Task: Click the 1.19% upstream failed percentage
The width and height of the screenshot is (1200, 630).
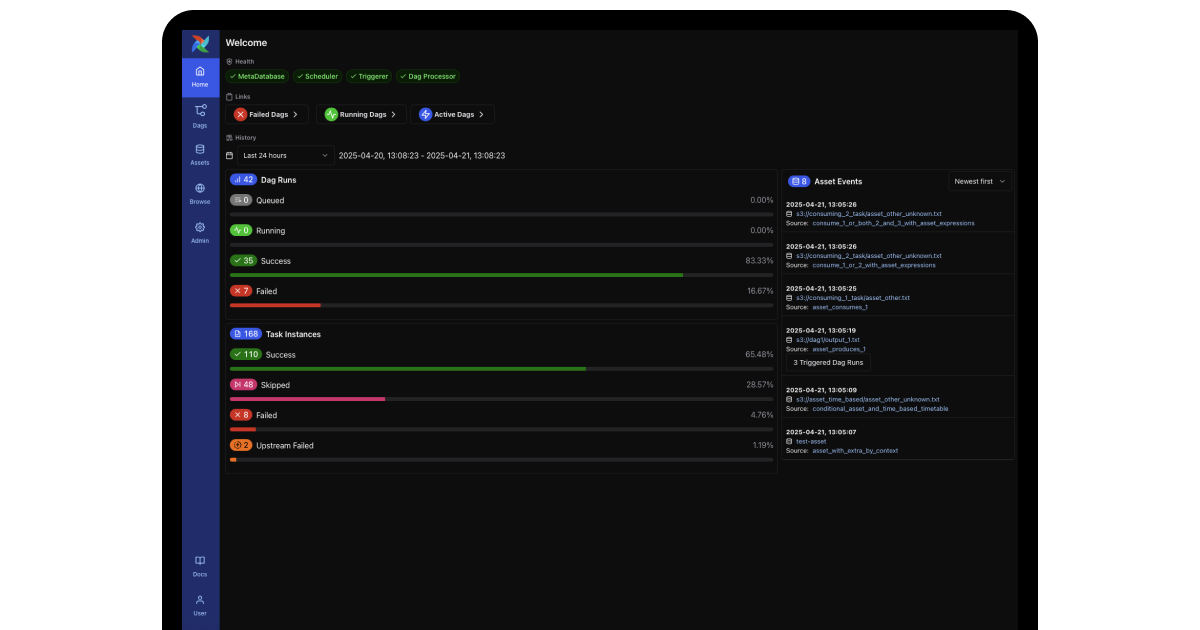Action: pos(763,445)
